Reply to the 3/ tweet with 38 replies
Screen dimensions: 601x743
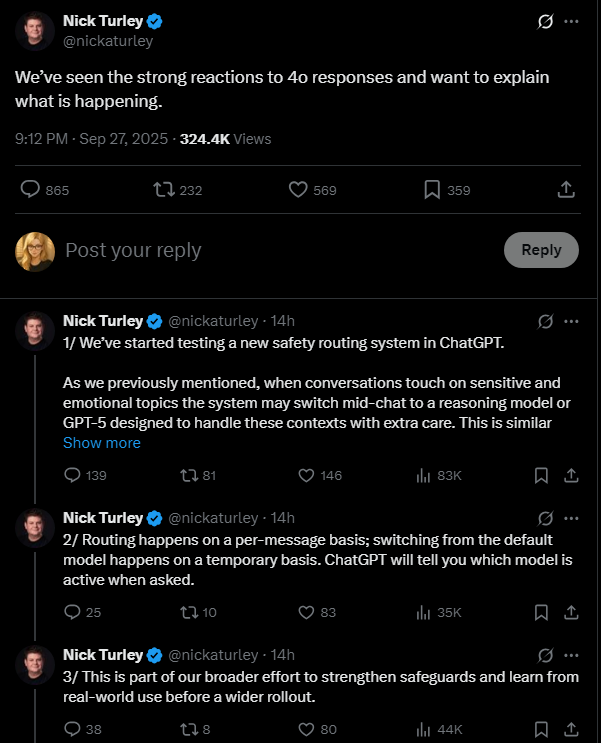[72, 729]
